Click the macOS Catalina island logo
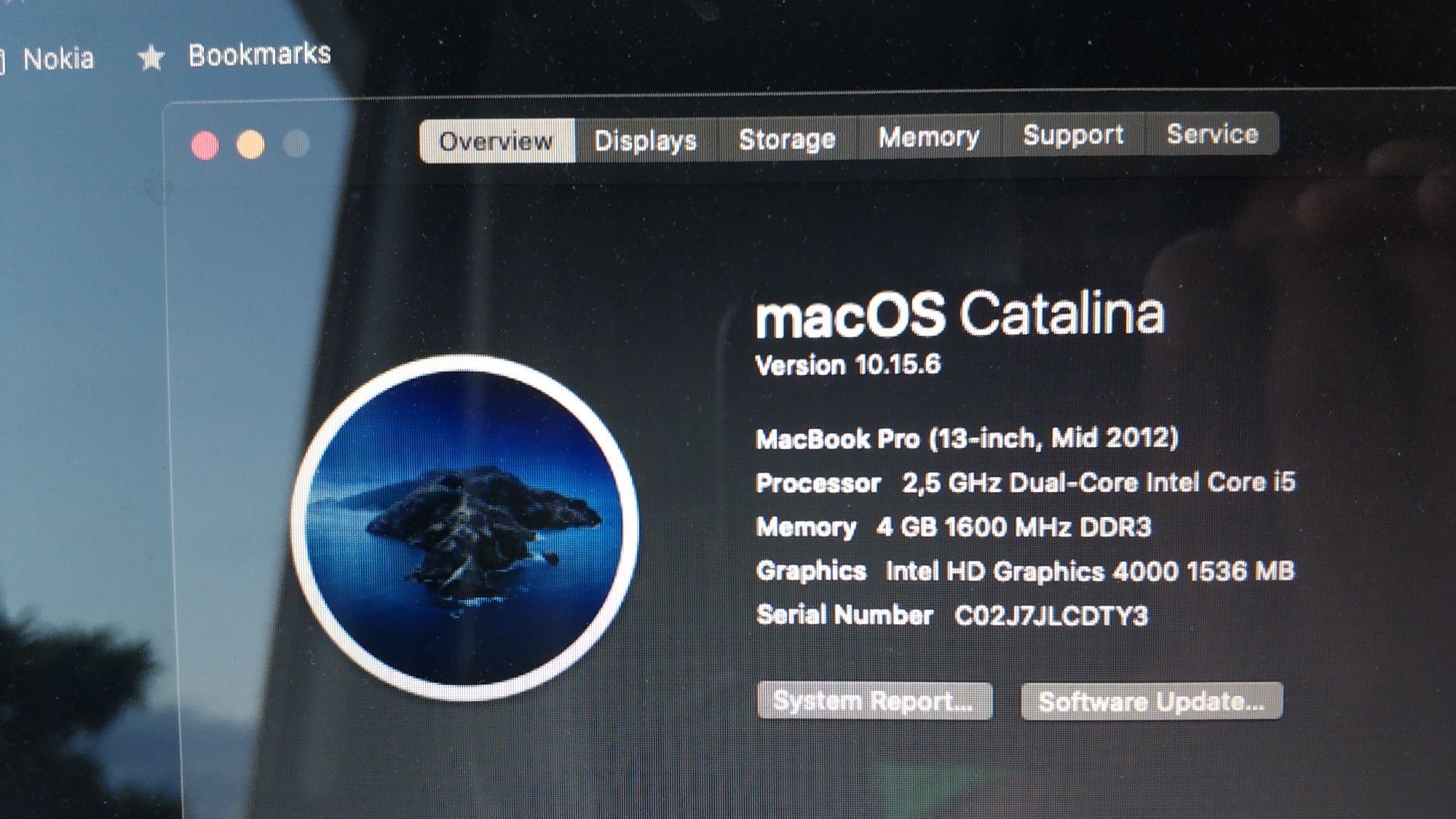 click(464, 528)
